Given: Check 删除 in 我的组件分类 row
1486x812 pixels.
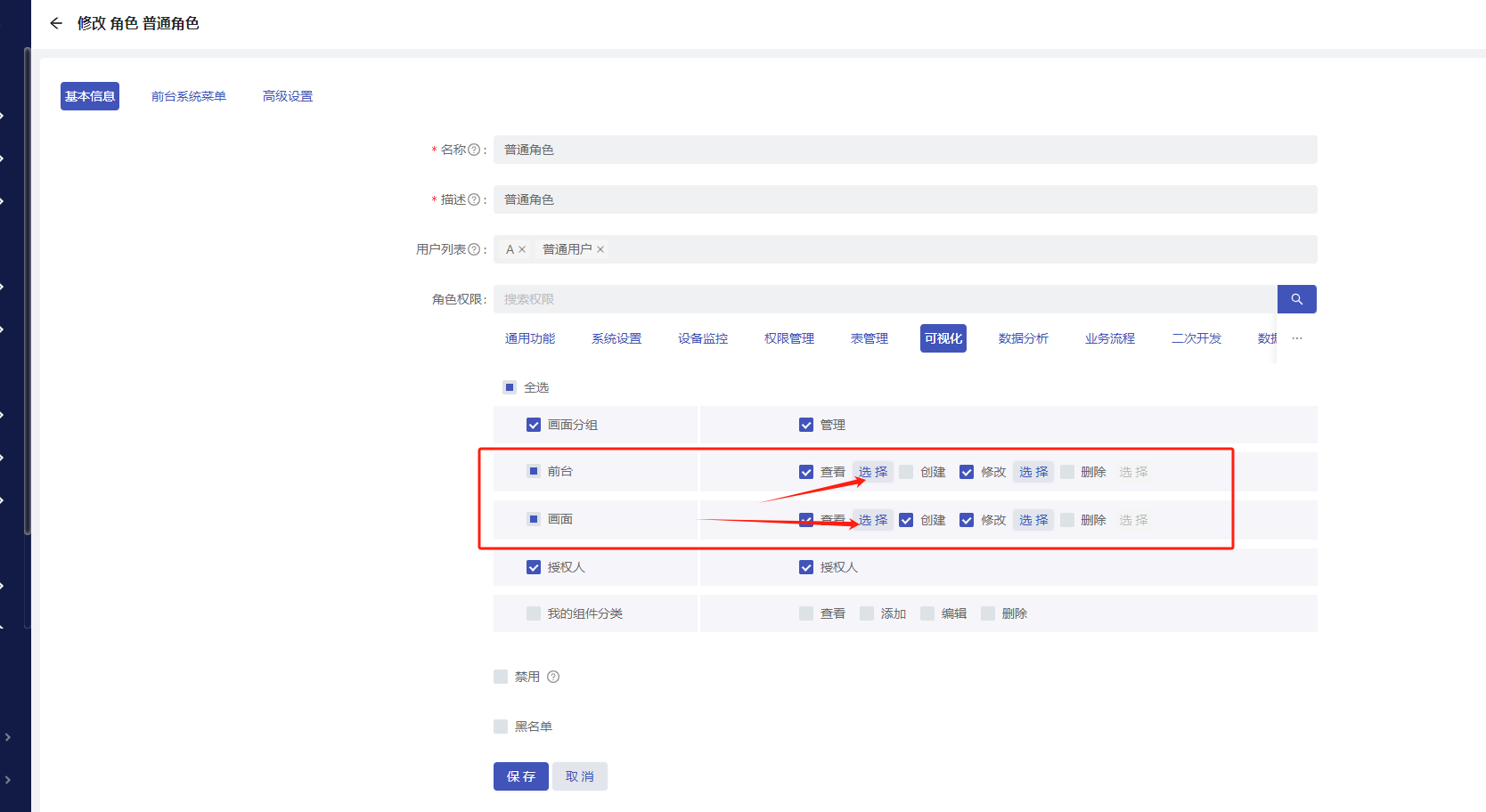Looking at the screenshot, I should [988, 613].
